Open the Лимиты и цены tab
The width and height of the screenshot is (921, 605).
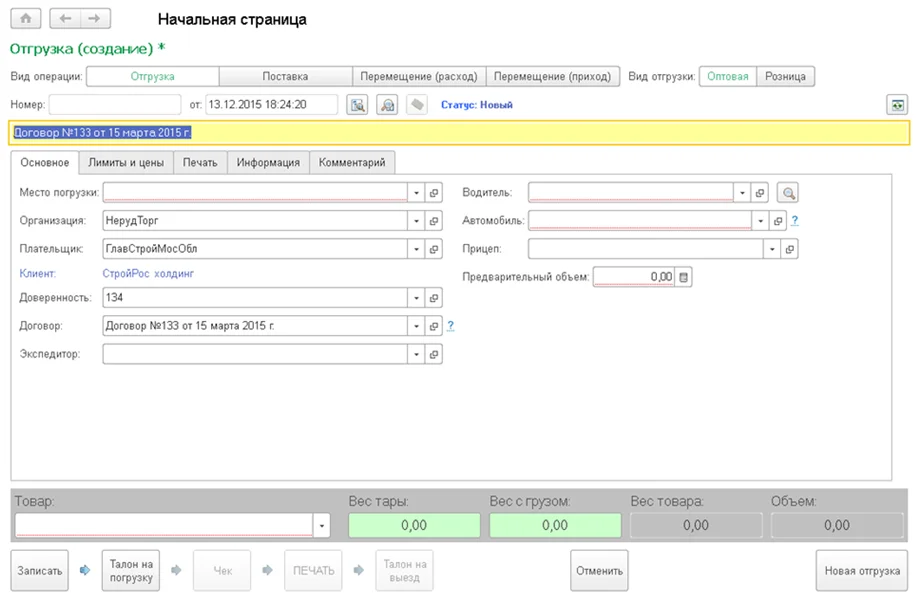point(126,162)
